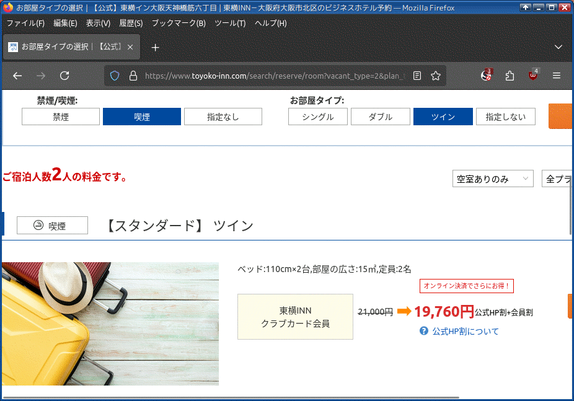The image size is (574, 401).
Task: Choose ツイン room type
Action: pos(443,117)
